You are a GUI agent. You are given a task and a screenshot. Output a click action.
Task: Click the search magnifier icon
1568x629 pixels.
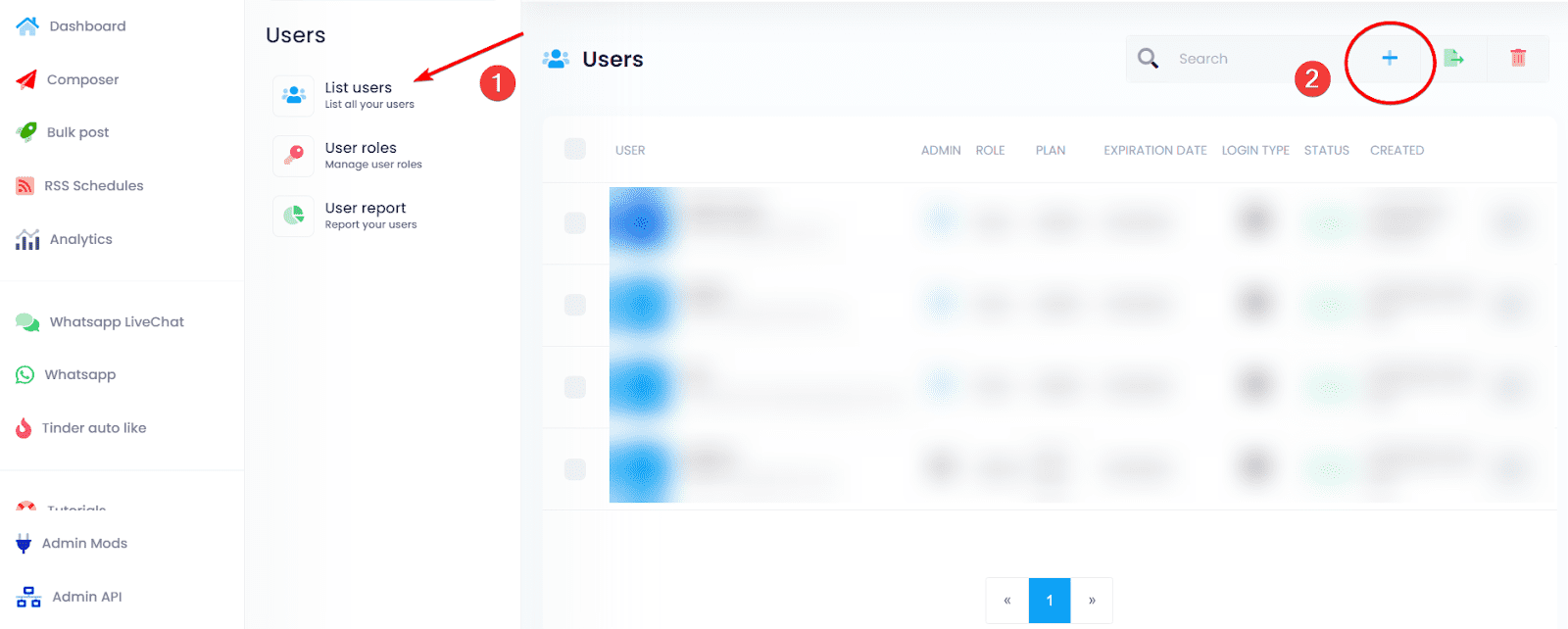coord(1148,59)
